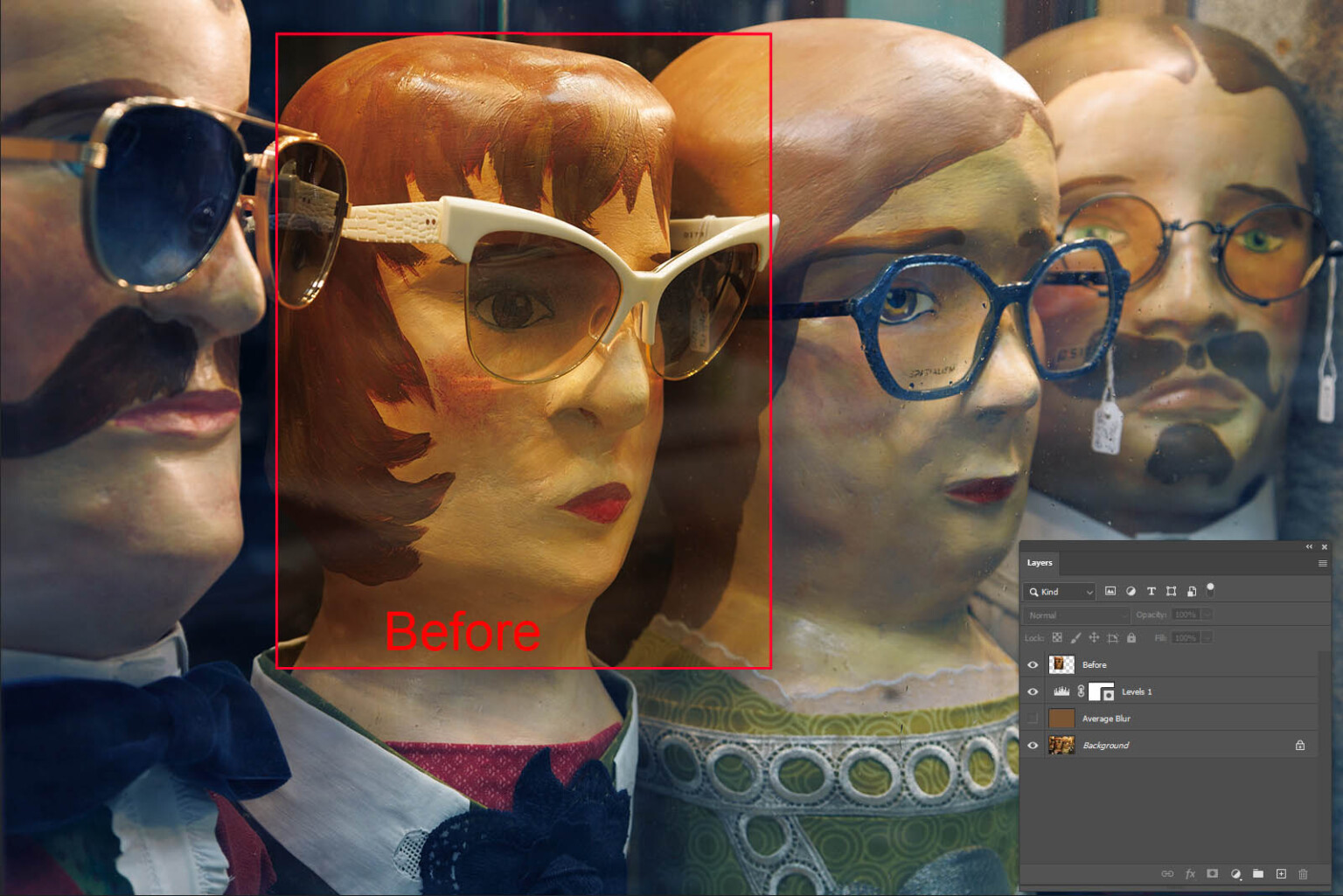Click the Add layer mask icon
Image resolution: width=1343 pixels, height=896 pixels.
pos(1214,873)
